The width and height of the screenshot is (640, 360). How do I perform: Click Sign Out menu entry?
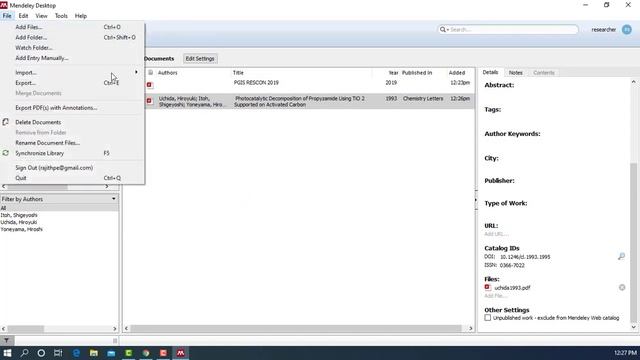pos(72,168)
